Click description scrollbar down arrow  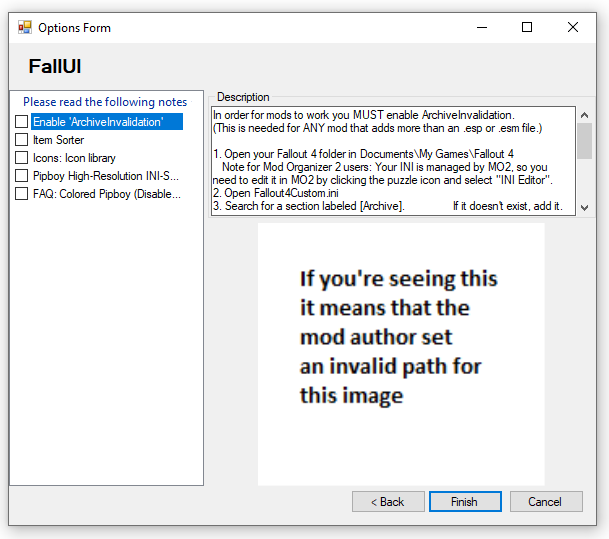coord(584,208)
